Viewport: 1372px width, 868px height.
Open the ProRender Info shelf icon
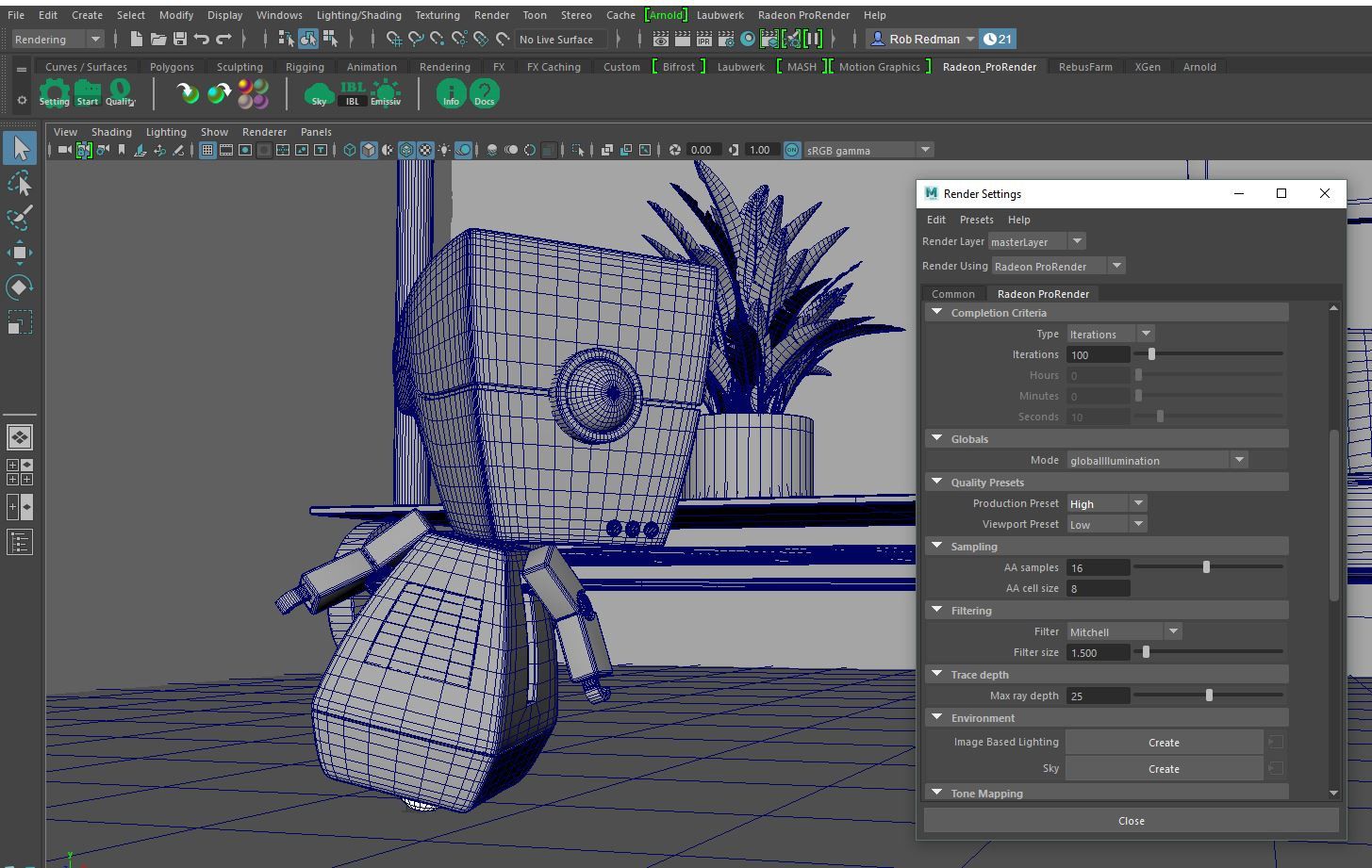click(x=451, y=93)
